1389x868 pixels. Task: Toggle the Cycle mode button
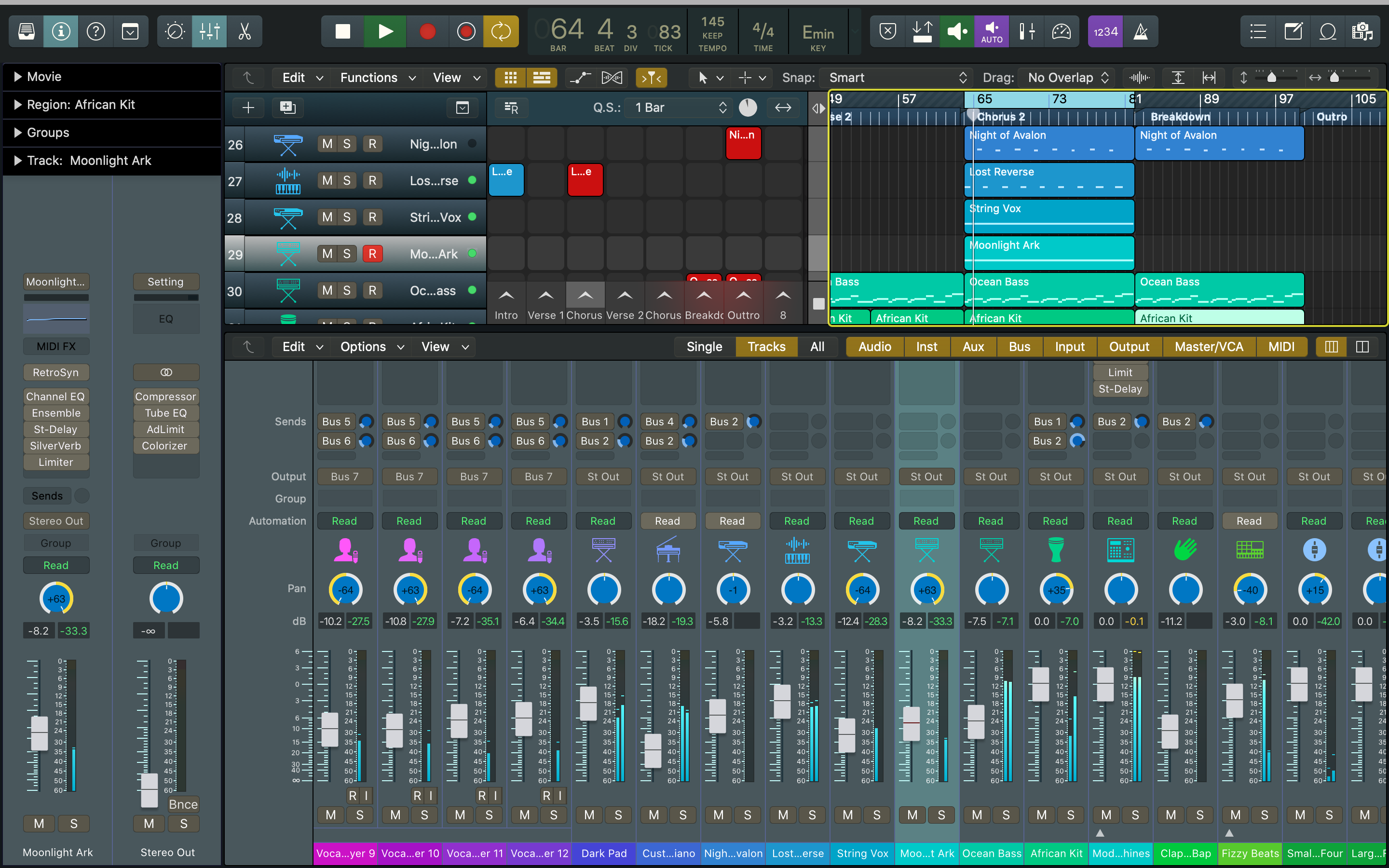point(501,31)
